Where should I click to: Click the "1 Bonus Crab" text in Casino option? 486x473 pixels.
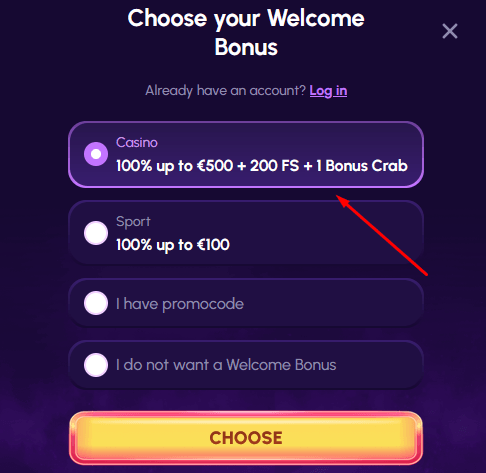point(362,166)
